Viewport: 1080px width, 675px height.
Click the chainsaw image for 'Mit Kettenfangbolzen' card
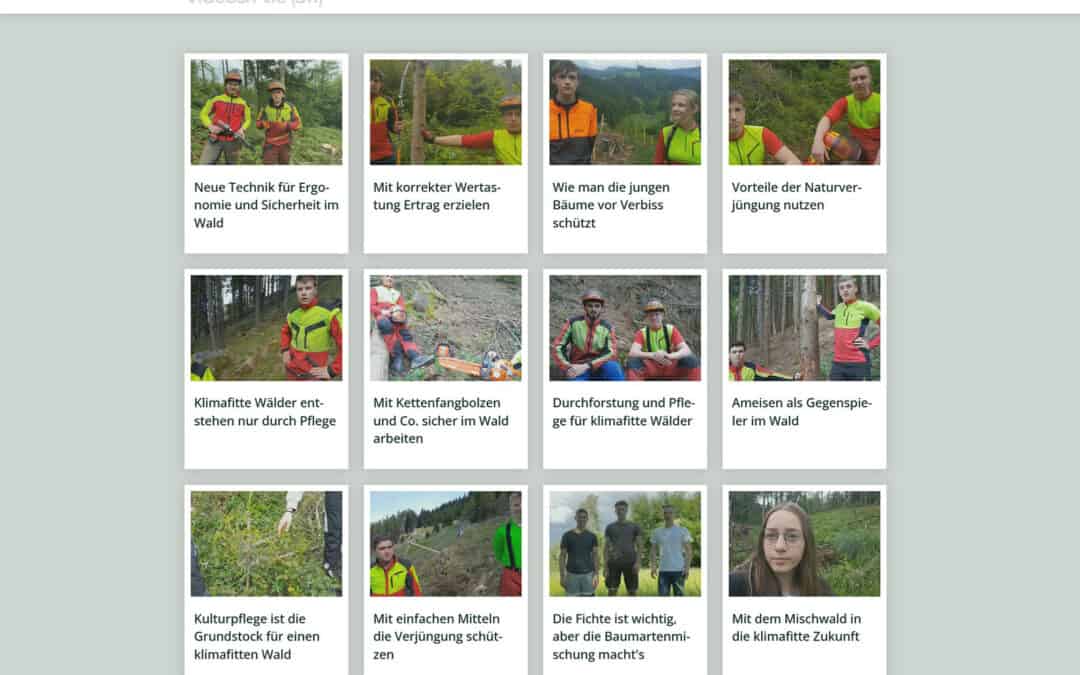pyautogui.click(x=446, y=328)
